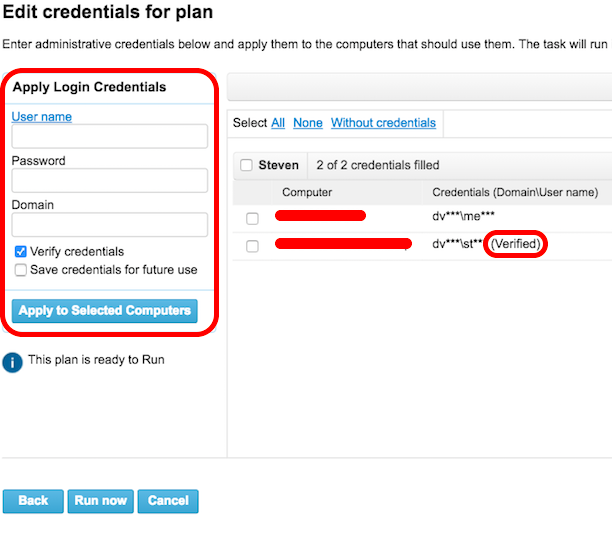Select All computers link
The width and height of the screenshot is (612, 535).
[x=278, y=123]
